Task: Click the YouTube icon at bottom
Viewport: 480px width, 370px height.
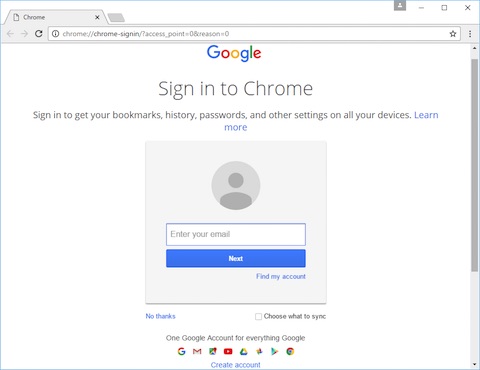Action: pyautogui.click(x=228, y=351)
